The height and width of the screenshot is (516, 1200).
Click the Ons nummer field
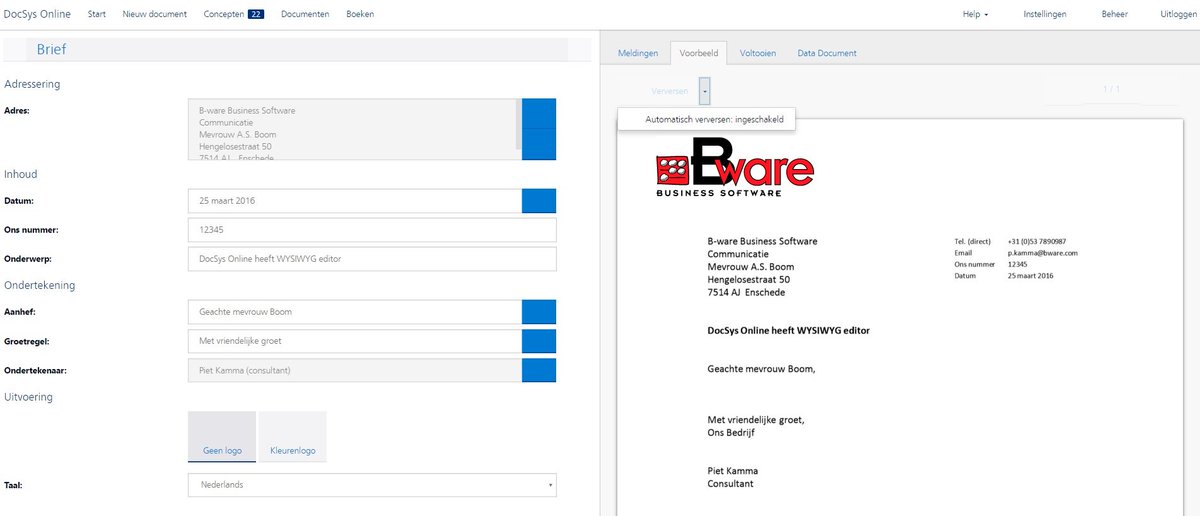[x=372, y=230]
